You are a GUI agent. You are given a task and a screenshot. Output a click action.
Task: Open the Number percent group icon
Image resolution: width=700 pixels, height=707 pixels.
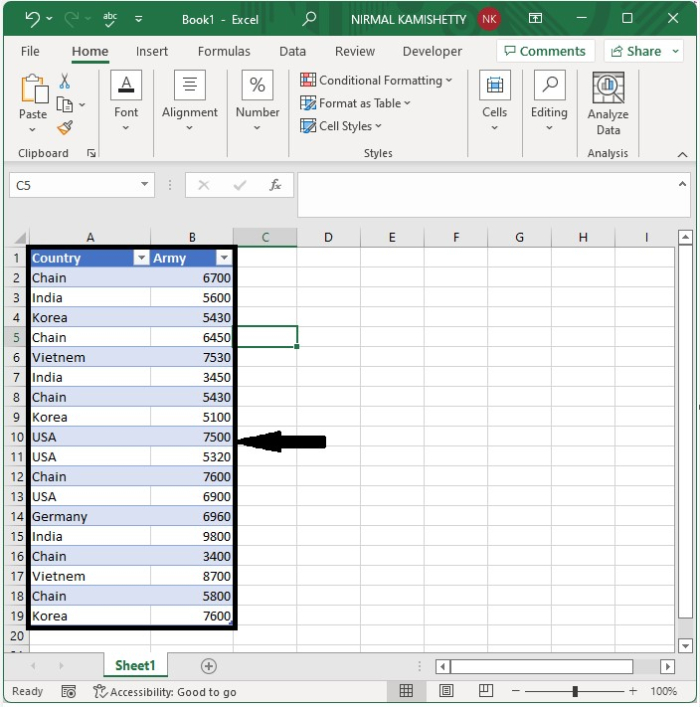pyautogui.click(x=257, y=85)
